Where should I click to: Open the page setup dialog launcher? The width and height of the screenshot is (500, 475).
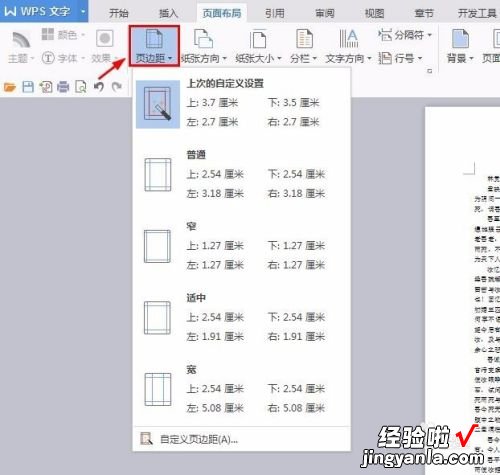(x=430, y=71)
